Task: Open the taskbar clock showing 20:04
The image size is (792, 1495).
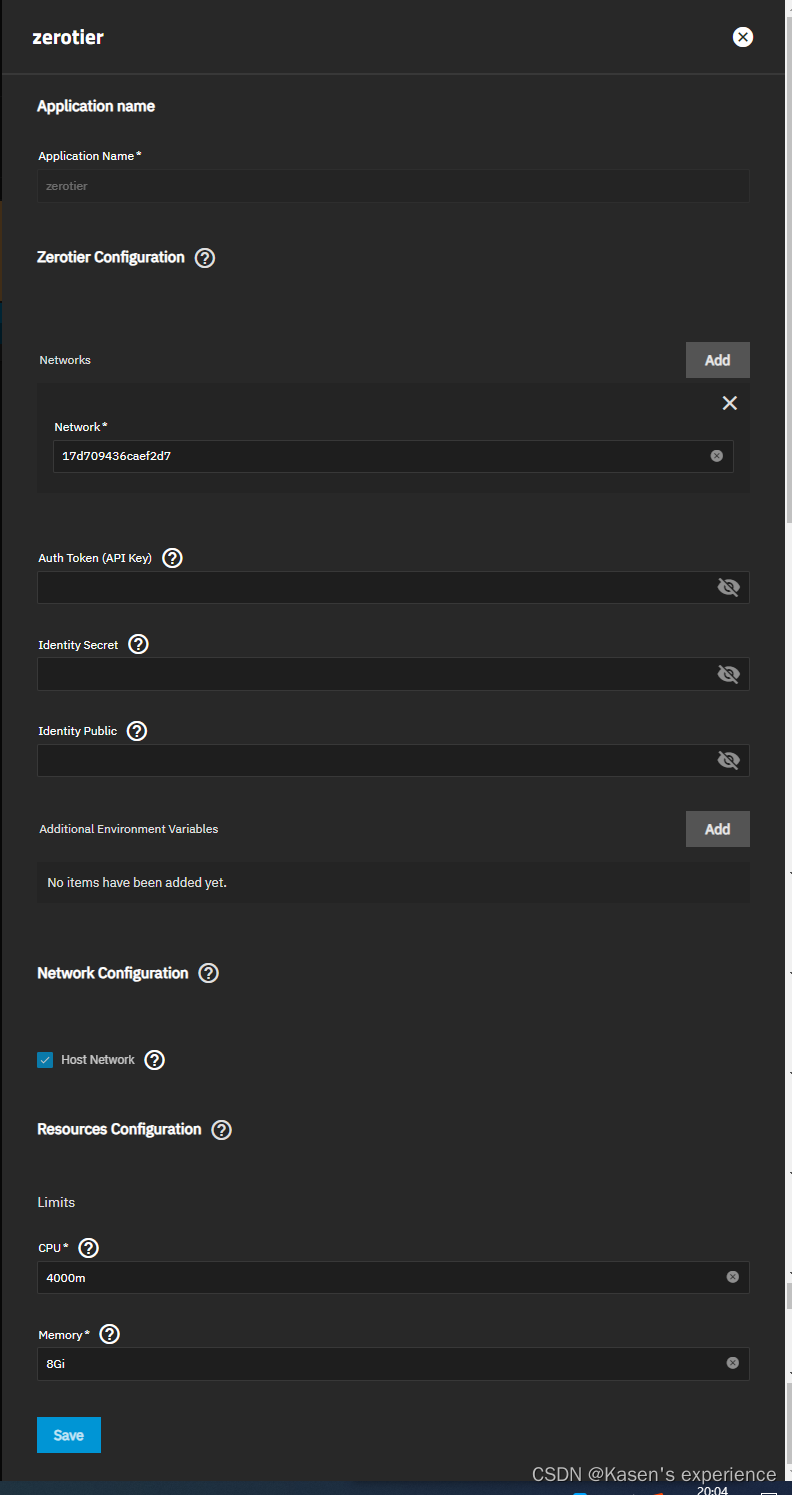Action: pos(712,1490)
